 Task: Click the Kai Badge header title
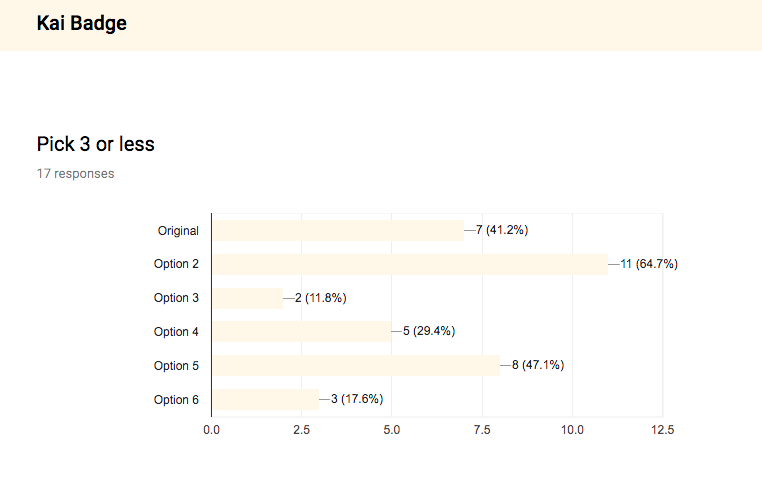(82, 23)
